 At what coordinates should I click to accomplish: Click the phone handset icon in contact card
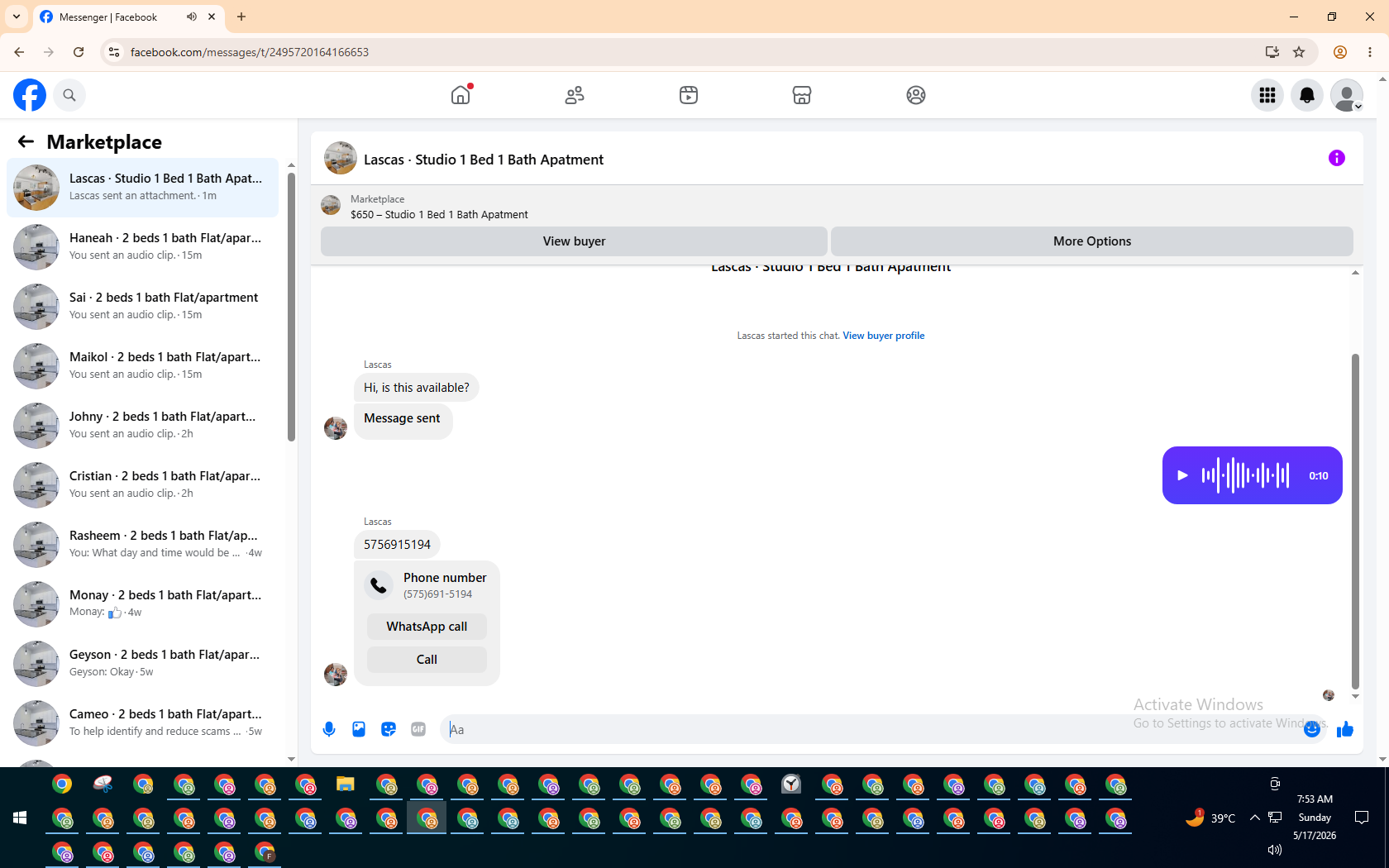tap(379, 585)
